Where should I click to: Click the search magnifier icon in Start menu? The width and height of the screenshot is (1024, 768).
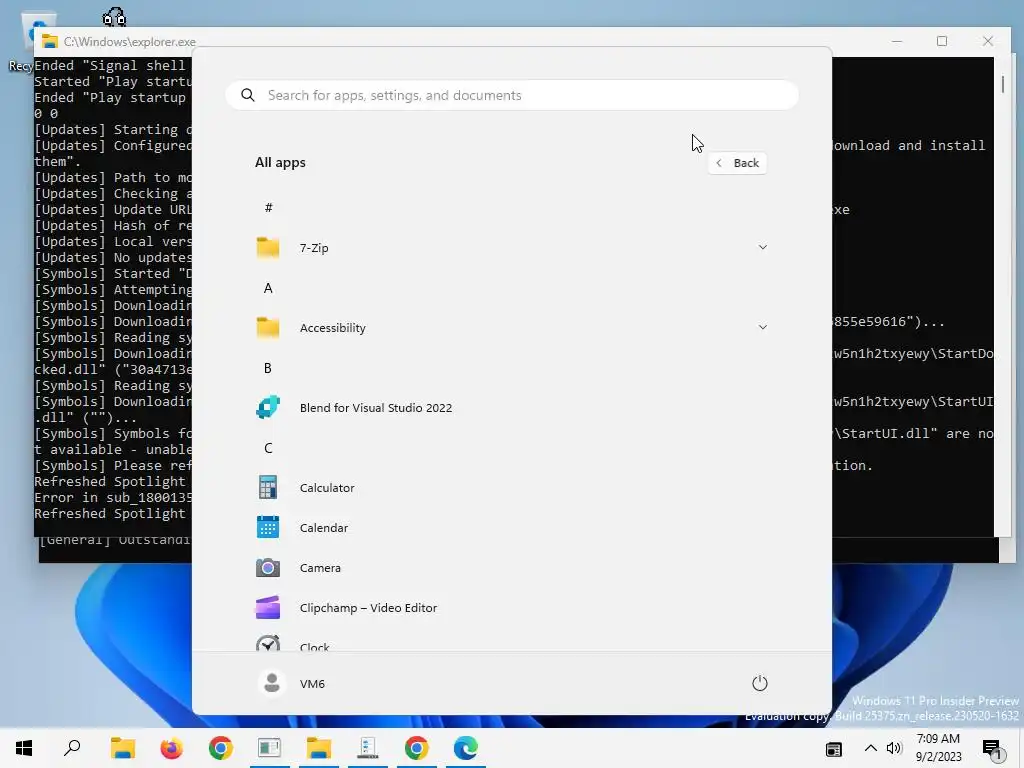pos(248,95)
